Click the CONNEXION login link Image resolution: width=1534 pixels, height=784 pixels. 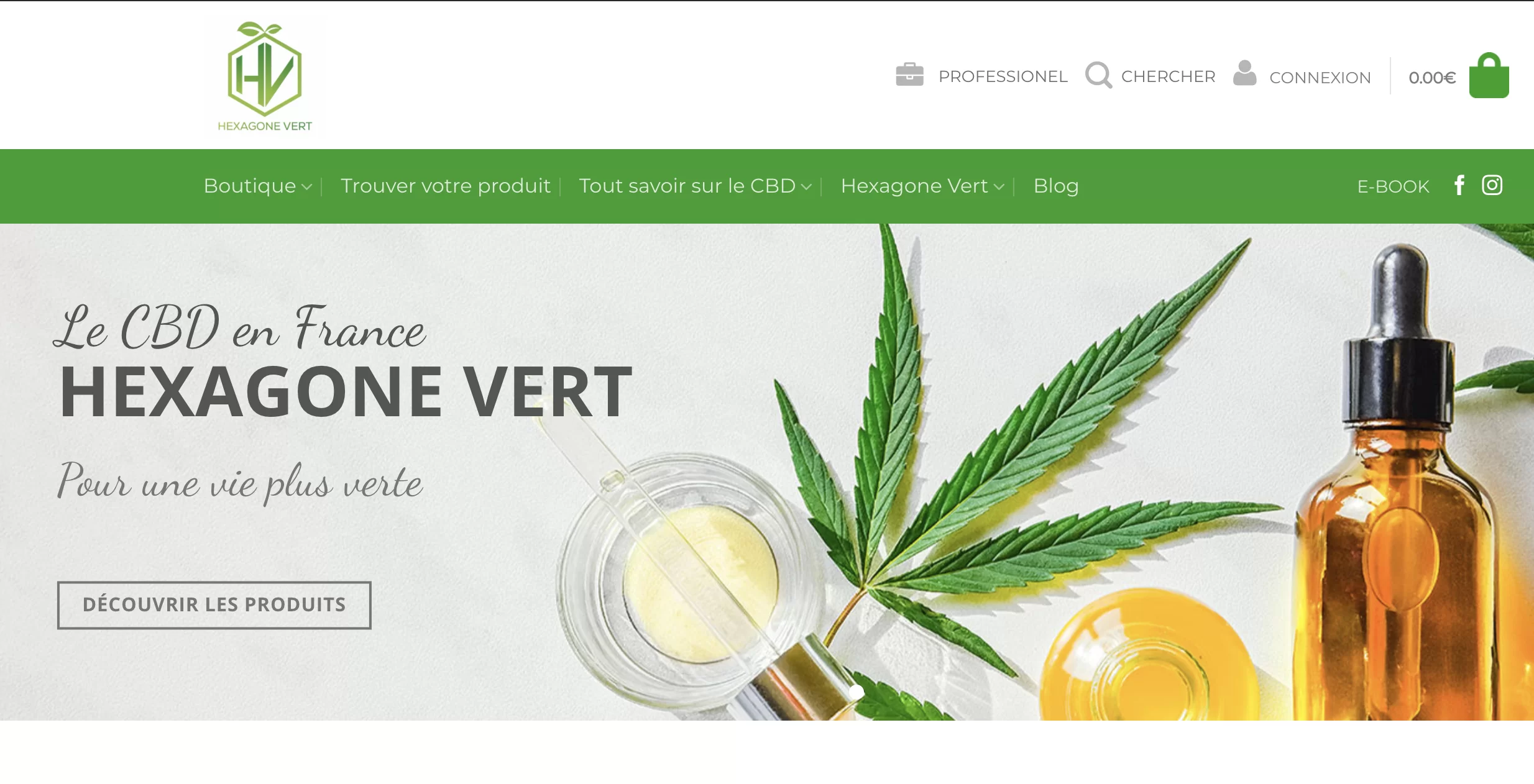point(1320,78)
